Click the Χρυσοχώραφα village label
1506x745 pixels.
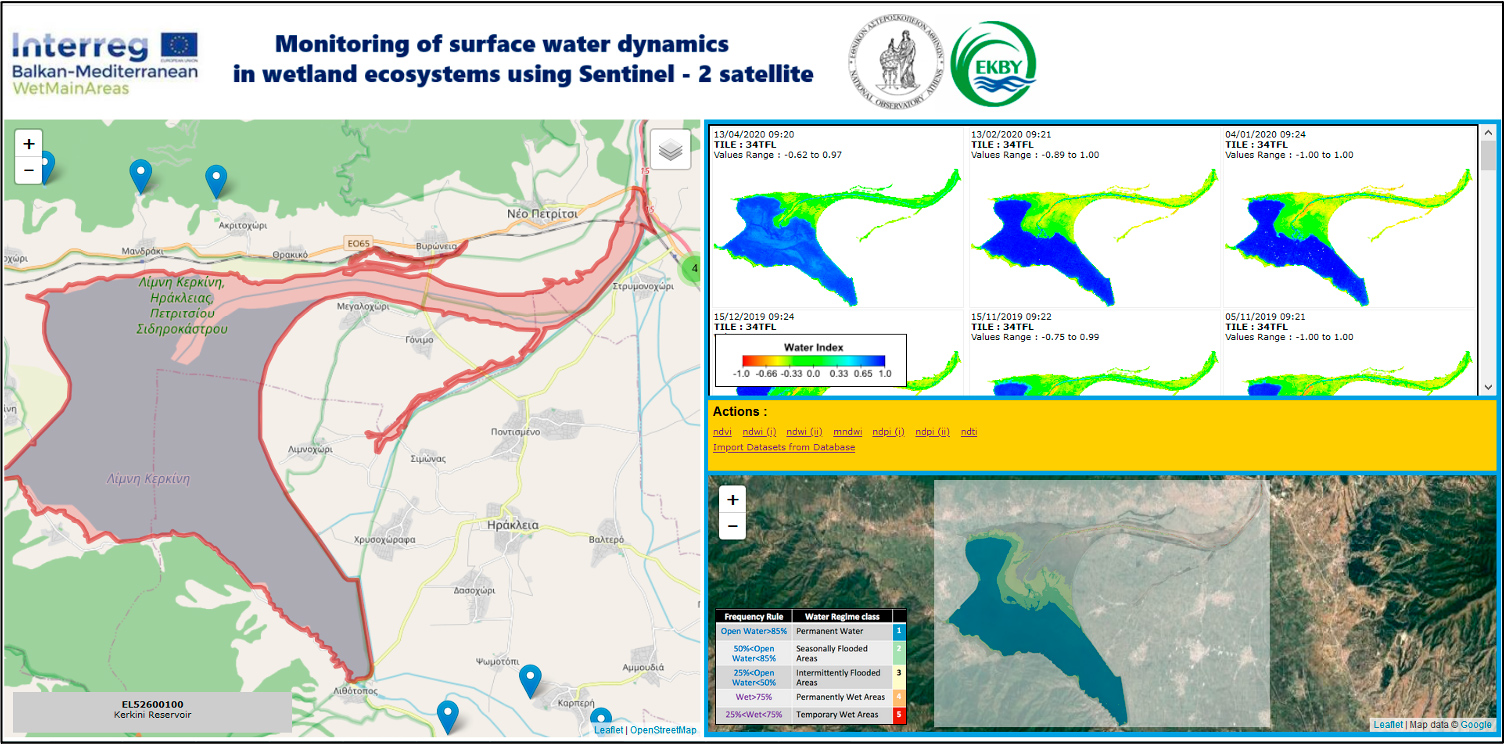tap(385, 540)
